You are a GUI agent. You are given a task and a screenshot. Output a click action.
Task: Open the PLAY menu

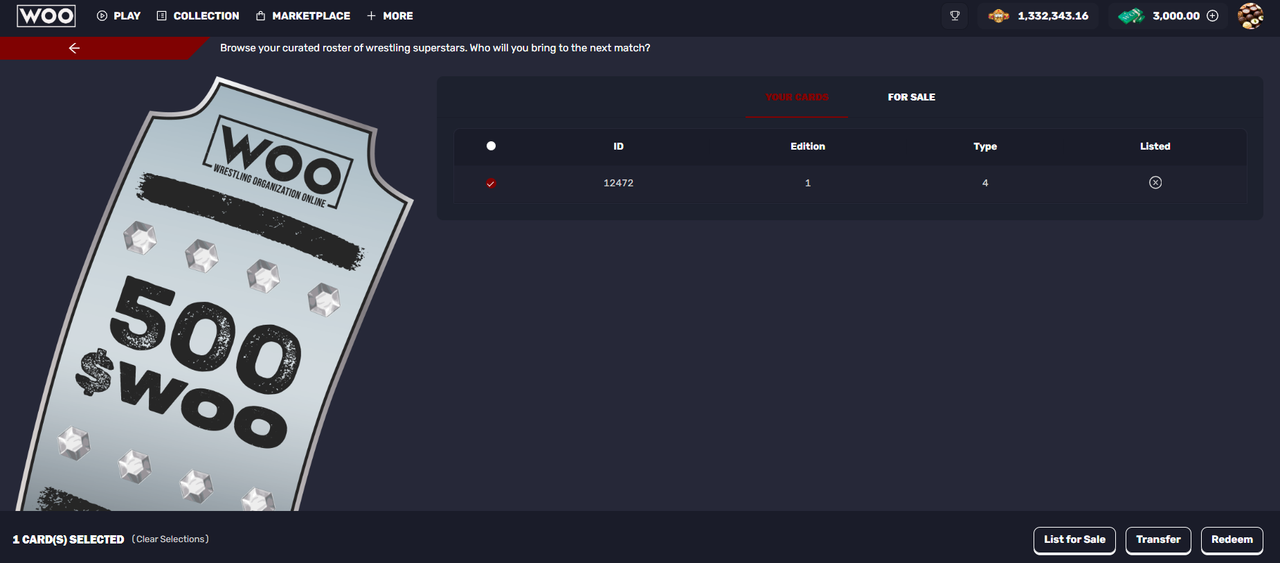118,16
